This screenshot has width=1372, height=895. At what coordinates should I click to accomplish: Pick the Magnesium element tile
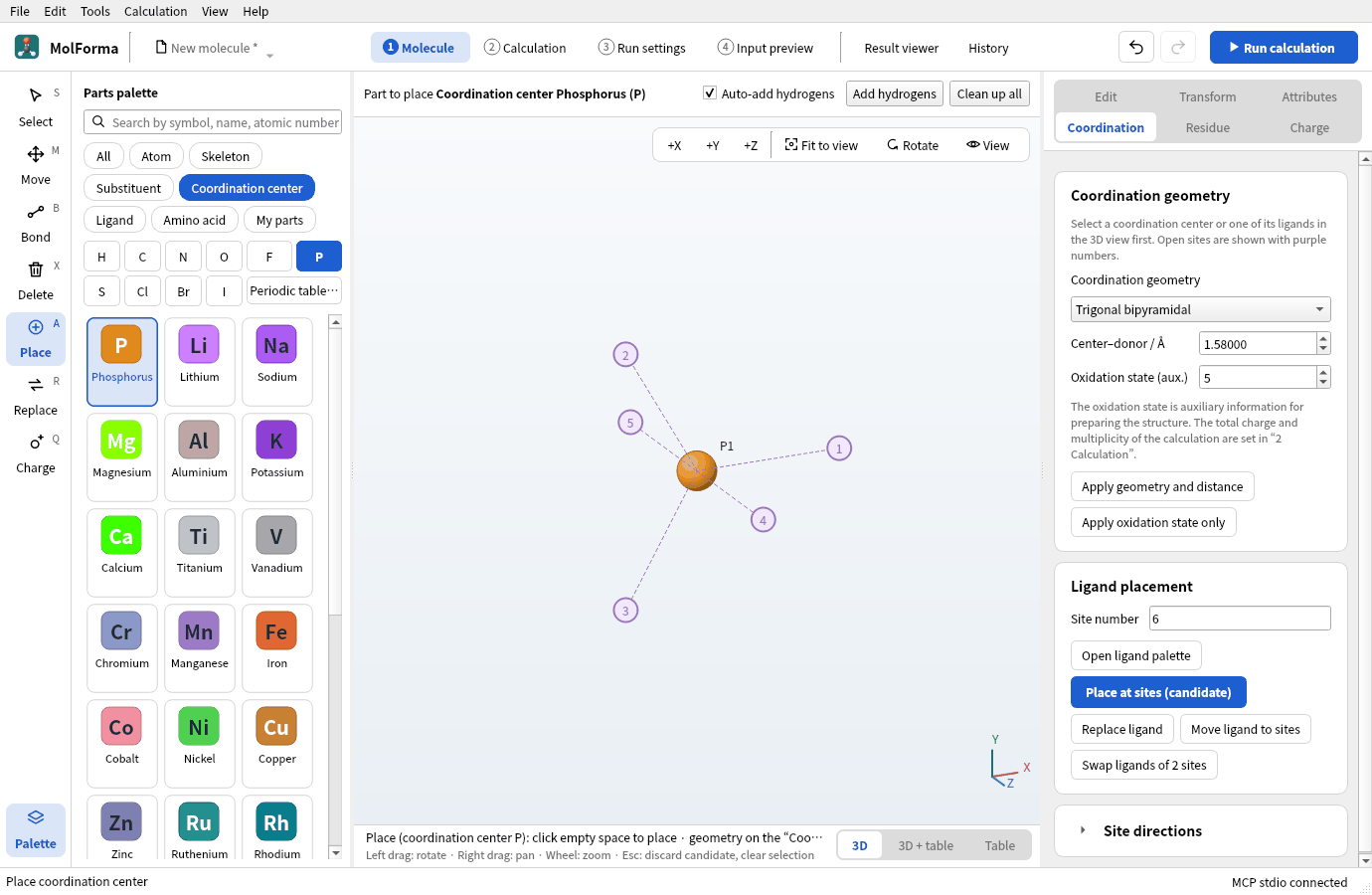122,457
